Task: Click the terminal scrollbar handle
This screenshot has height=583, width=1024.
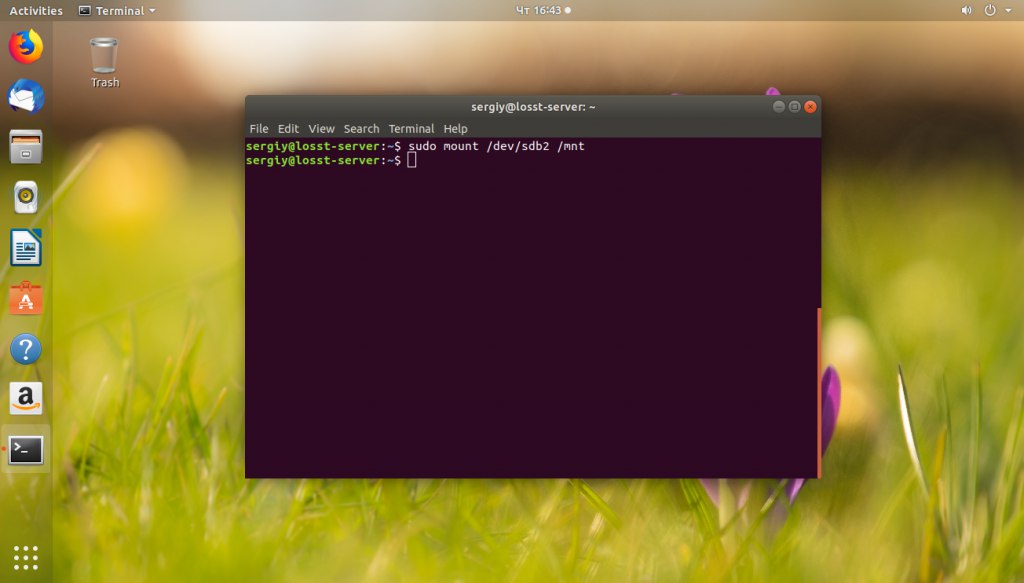Action: tap(819, 392)
